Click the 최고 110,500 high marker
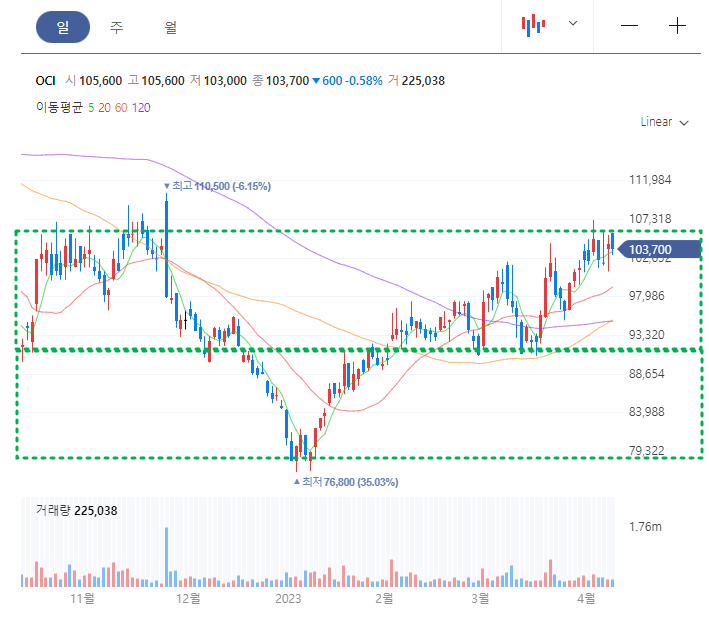 217,186
